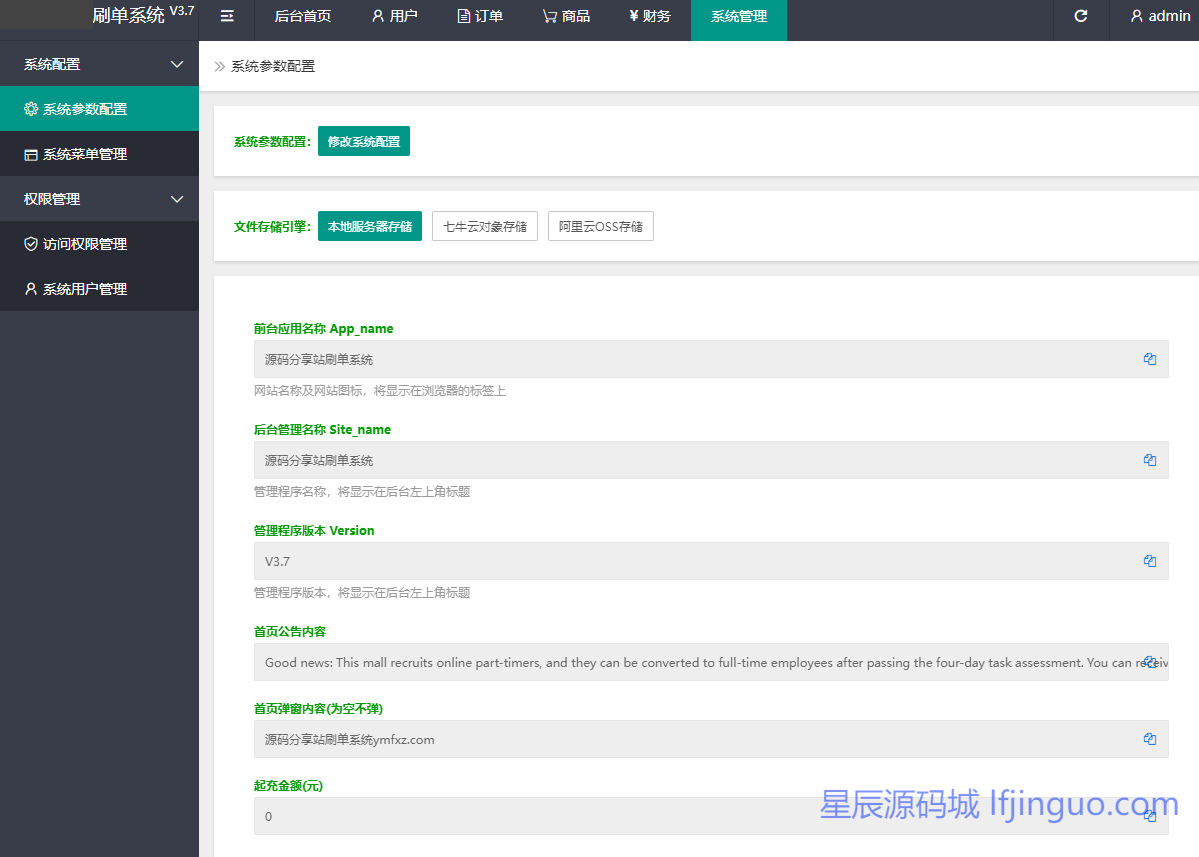Click the refresh icon in top bar
This screenshot has height=857, width=1199.
tap(1081, 16)
